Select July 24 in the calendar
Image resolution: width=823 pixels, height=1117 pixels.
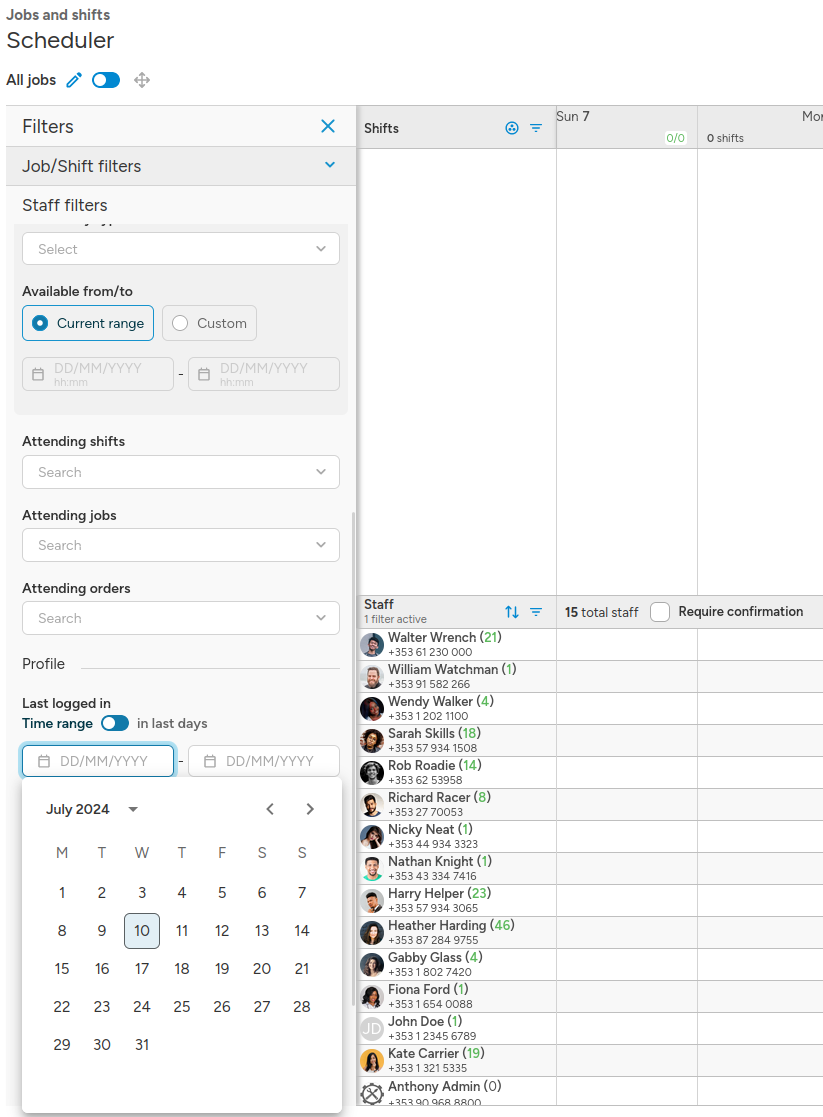pyautogui.click(x=142, y=1007)
